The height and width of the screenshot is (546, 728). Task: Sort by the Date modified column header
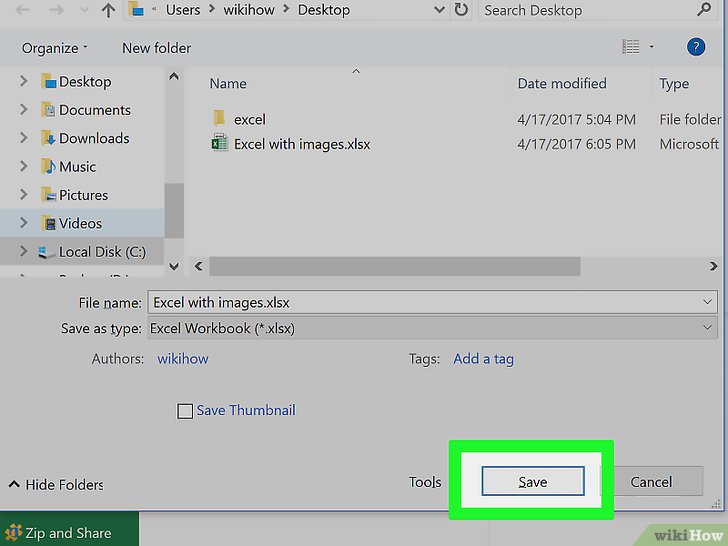[x=562, y=84]
